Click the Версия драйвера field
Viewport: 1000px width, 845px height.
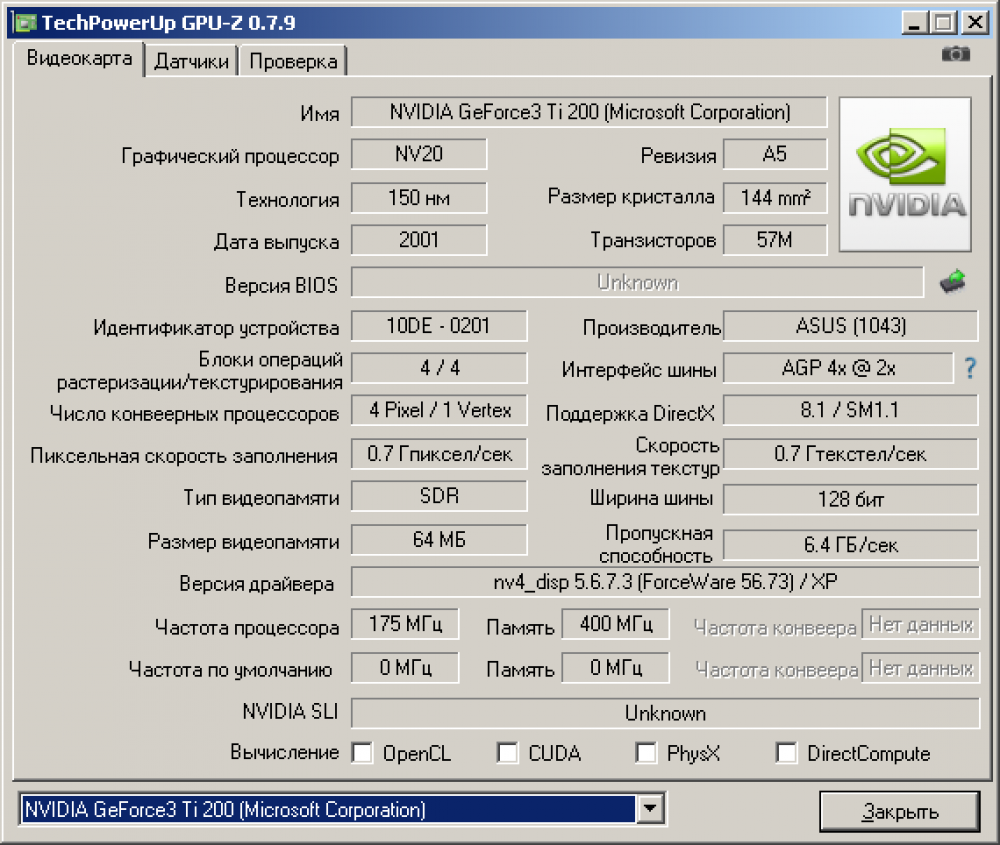pyautogui.click(x=665, y=582)
